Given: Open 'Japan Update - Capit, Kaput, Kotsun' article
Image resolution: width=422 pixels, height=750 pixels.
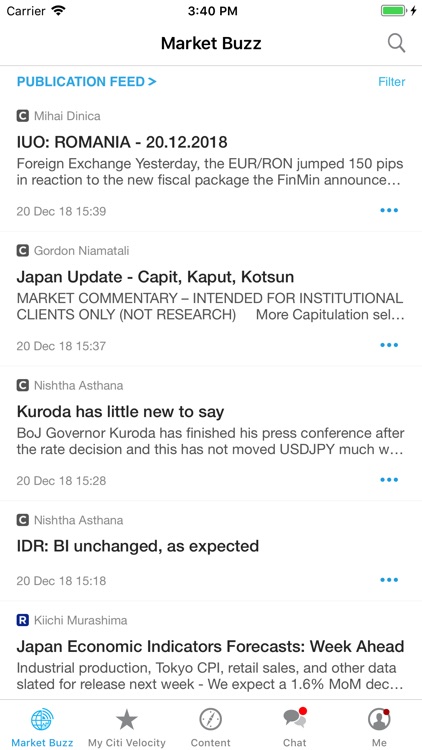Looking at the screenshot, I should pyautogui.click(x=155, y=277).
